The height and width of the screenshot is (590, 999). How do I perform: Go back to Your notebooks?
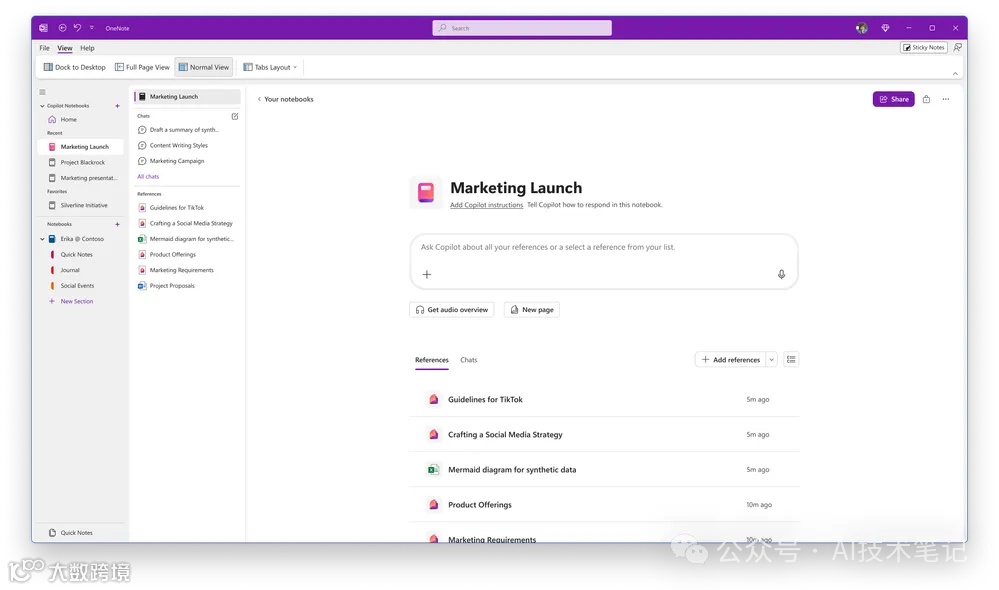tap(285, 99)
